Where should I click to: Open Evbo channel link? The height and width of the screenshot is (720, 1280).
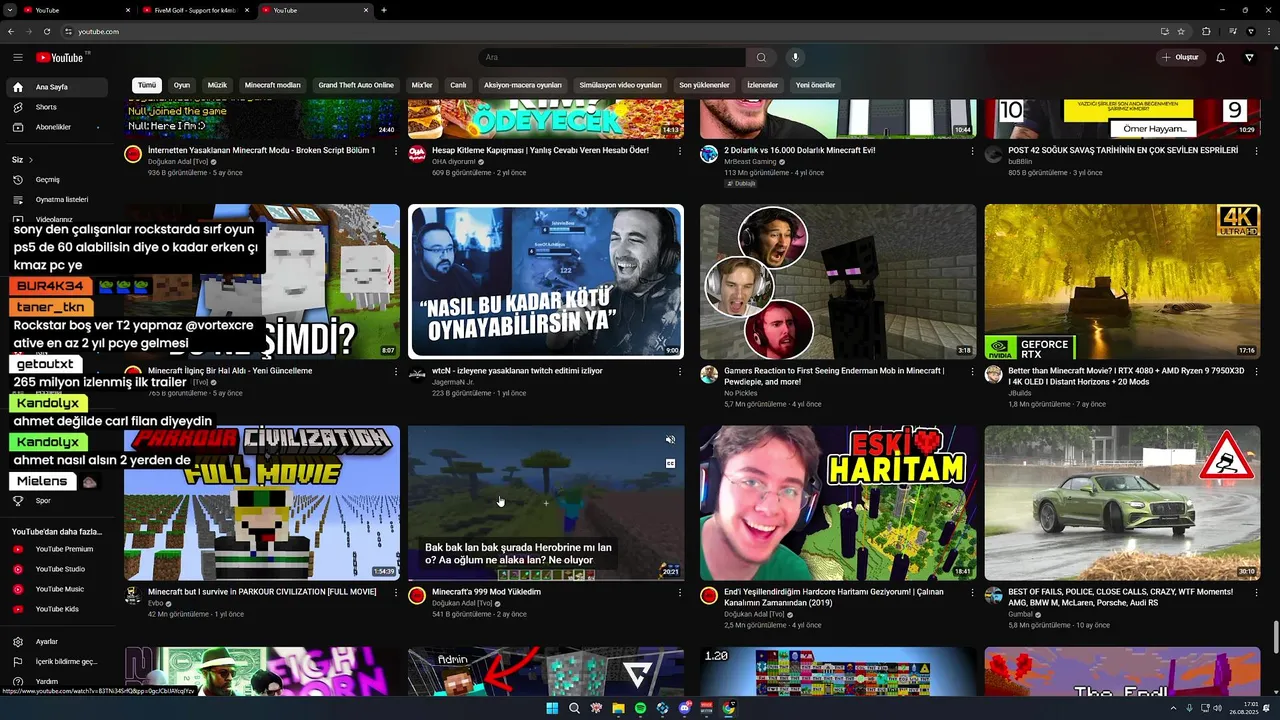155,603
